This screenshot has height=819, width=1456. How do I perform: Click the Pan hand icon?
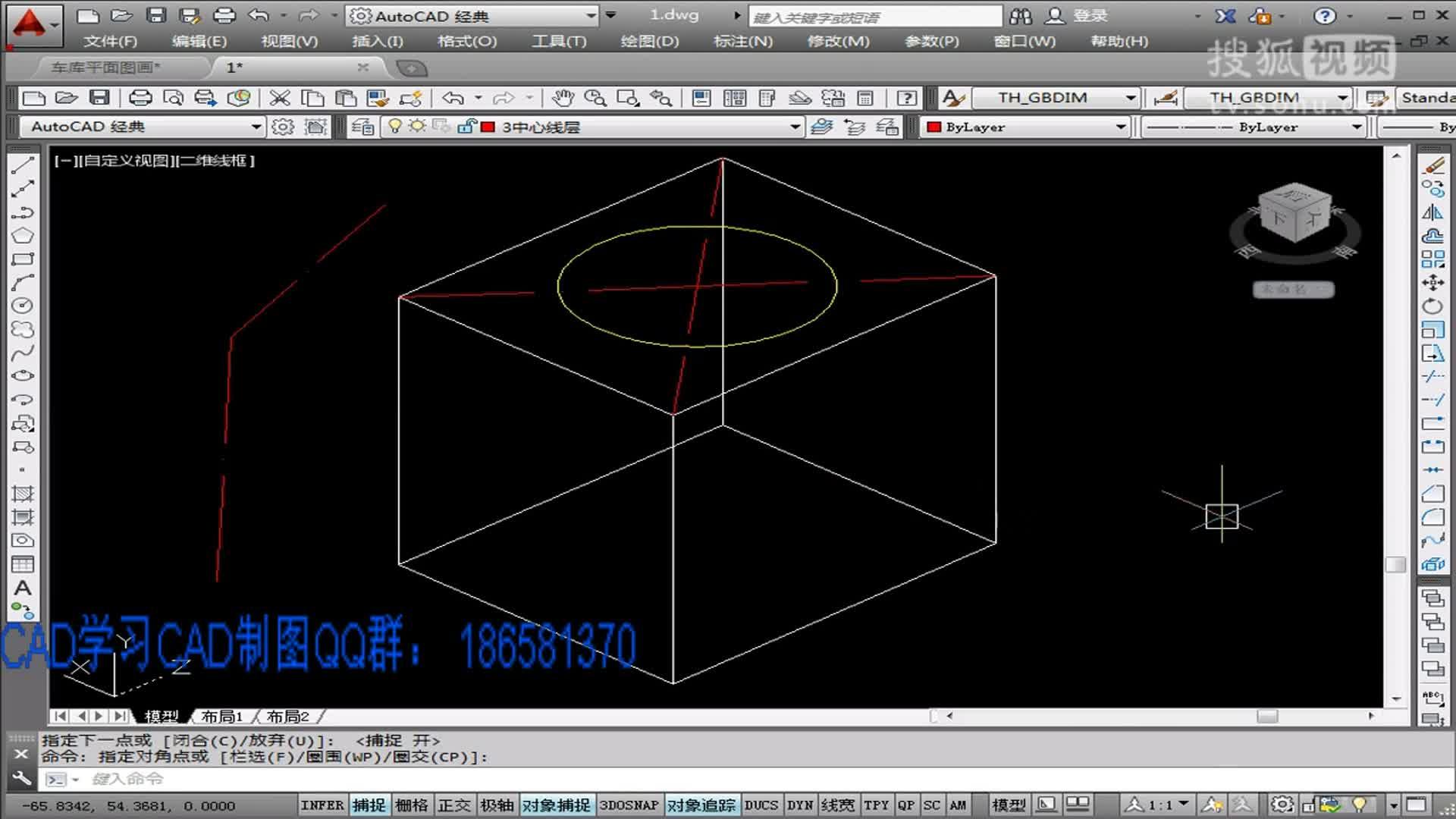tap(562, 98)
